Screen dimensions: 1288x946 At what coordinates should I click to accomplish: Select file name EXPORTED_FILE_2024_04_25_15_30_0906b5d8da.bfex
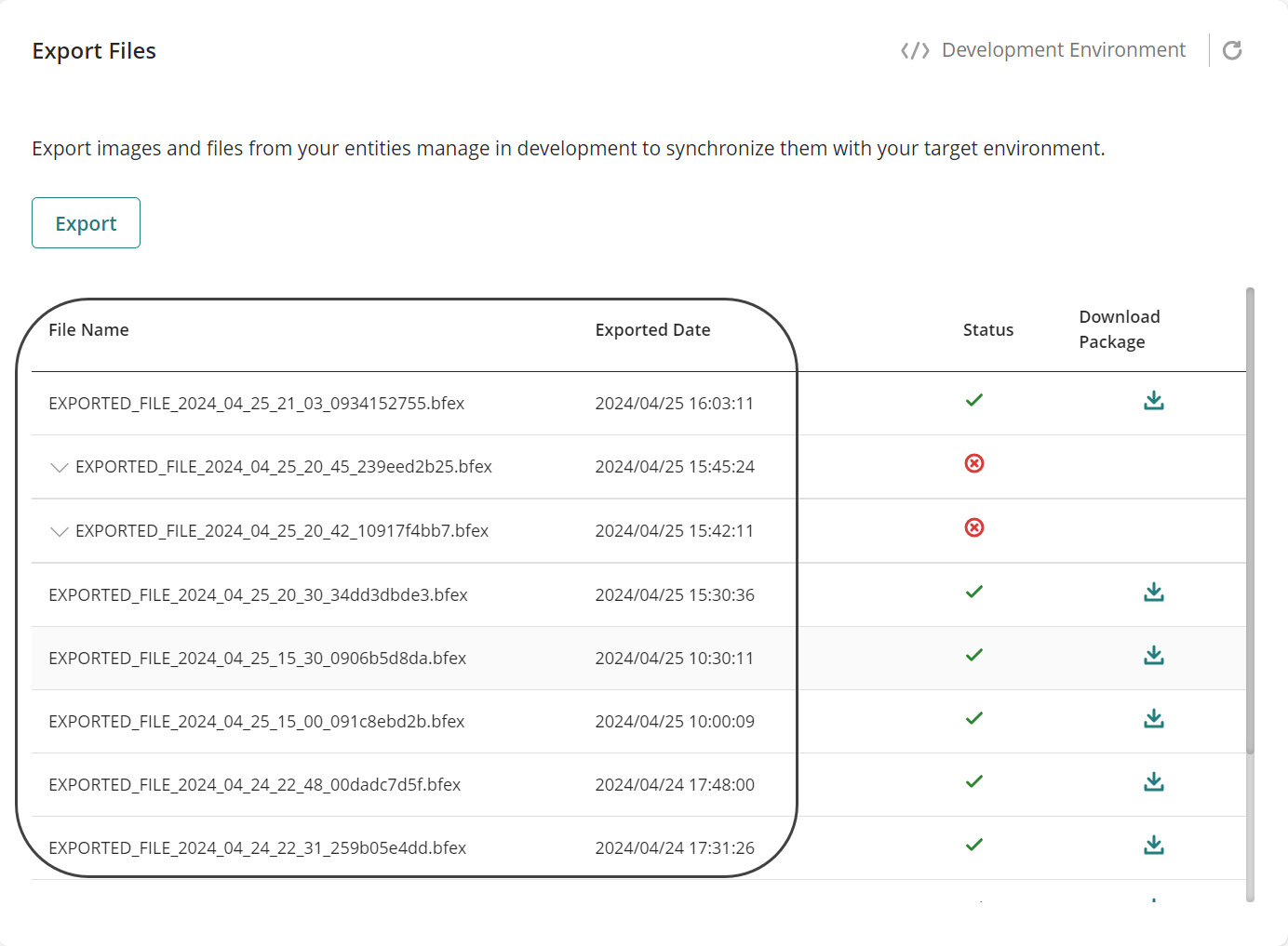tap(257, 659)
